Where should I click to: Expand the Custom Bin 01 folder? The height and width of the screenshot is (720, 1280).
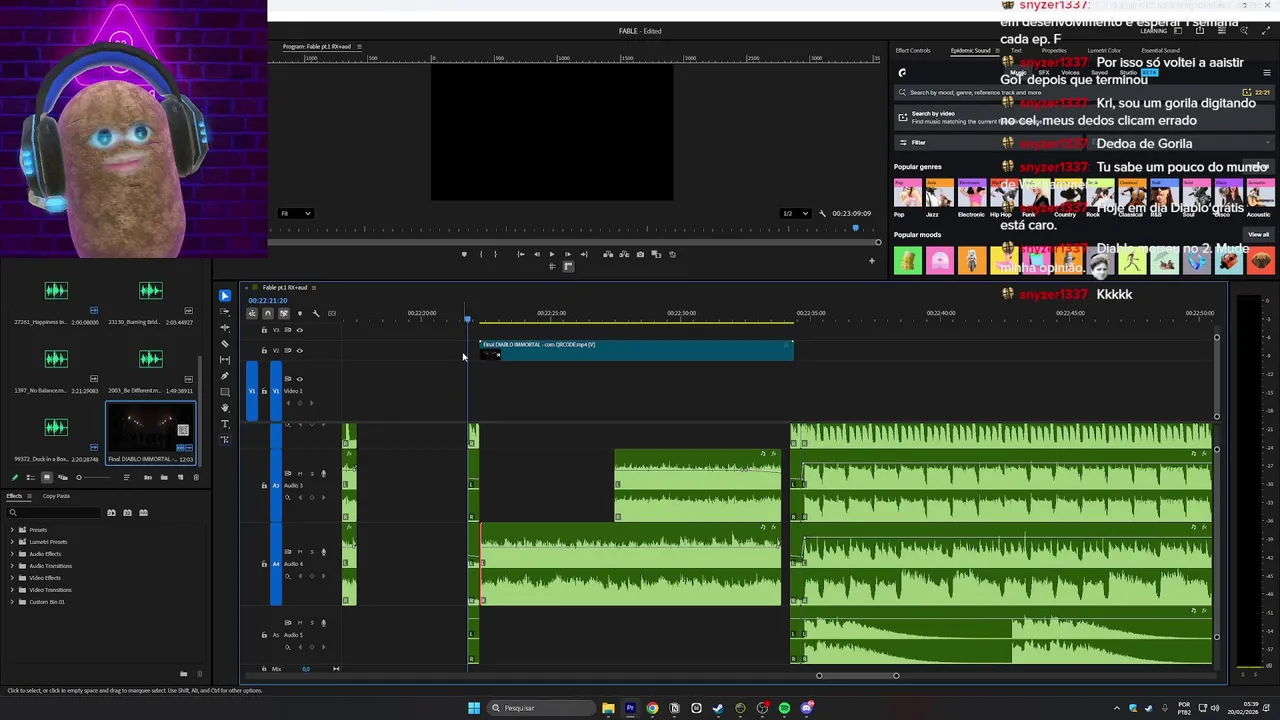tap(12, 602)
